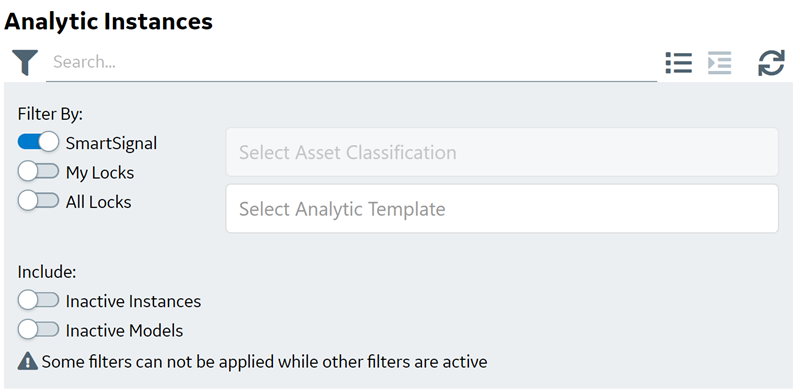Switch to flat list view icon

(x=679, y=63)
